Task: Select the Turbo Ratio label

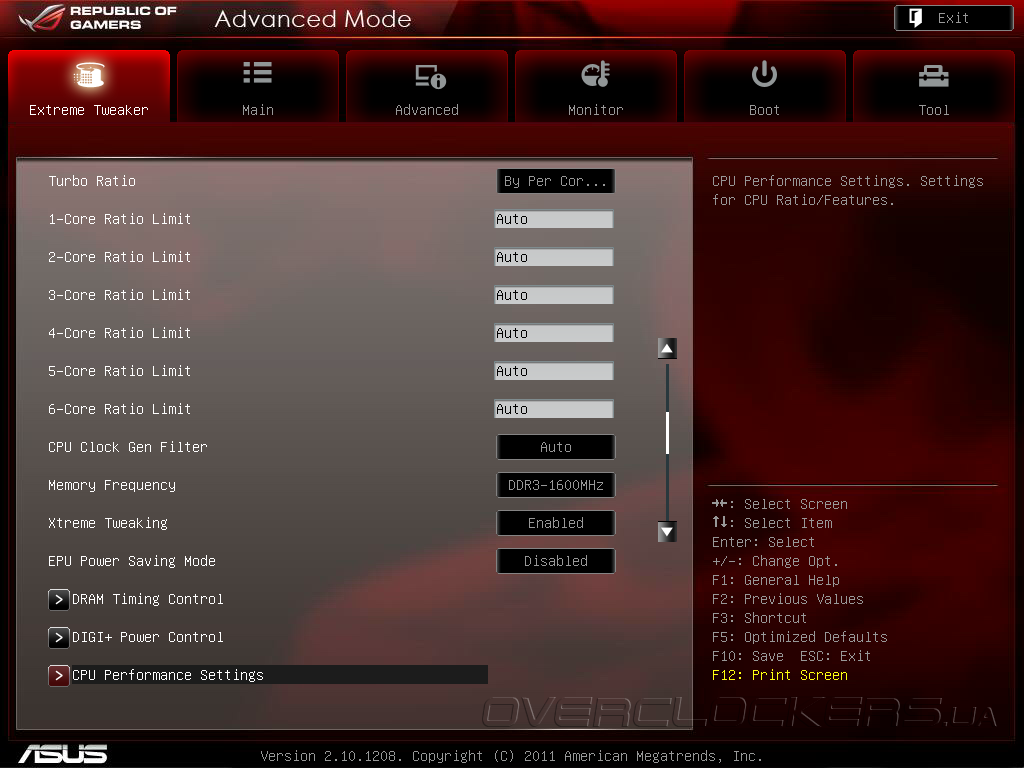Action: (x=92, y=181)
